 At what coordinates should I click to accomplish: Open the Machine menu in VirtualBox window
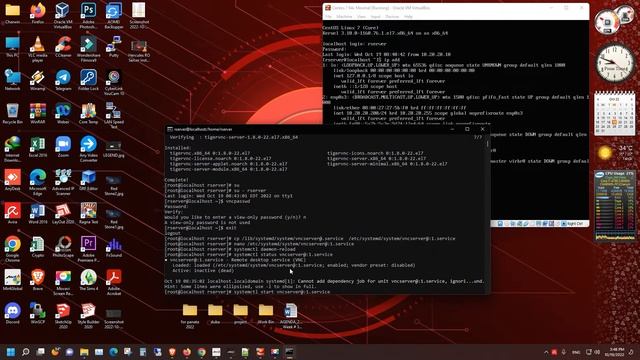(x=344, y=16)
